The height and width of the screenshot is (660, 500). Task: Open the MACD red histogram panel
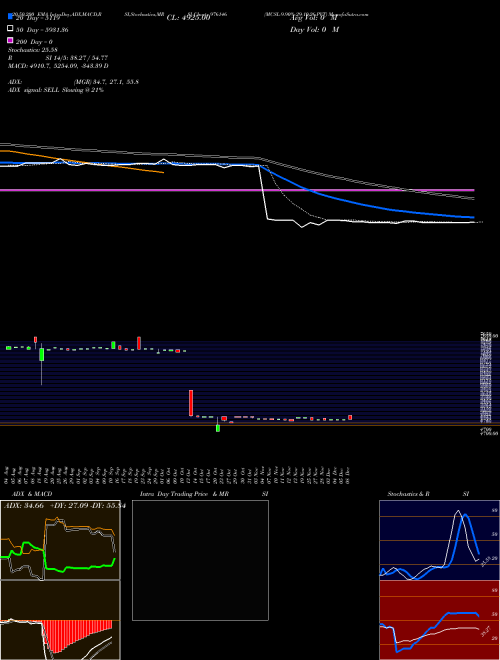[x=60, y=620]
